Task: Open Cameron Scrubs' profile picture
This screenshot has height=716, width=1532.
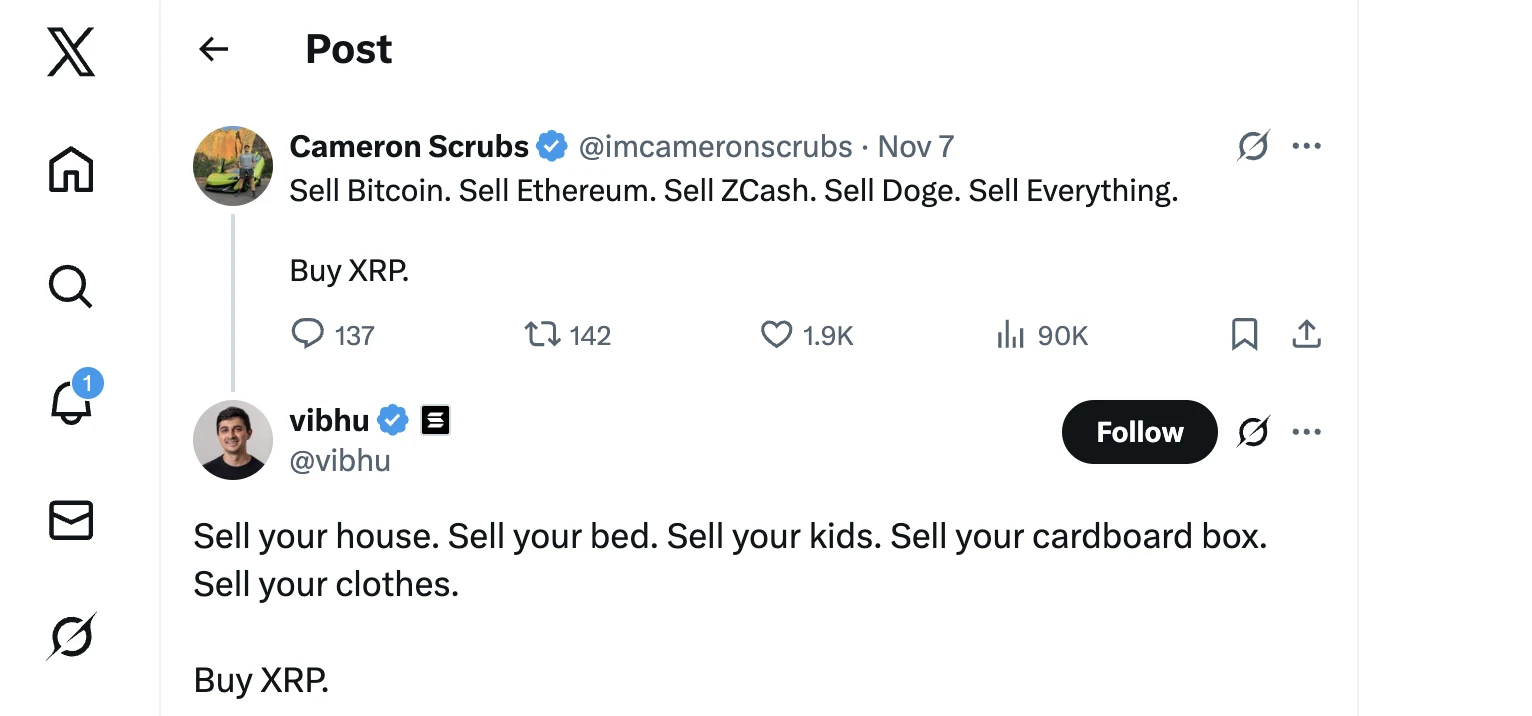Action: click(232, 165)
